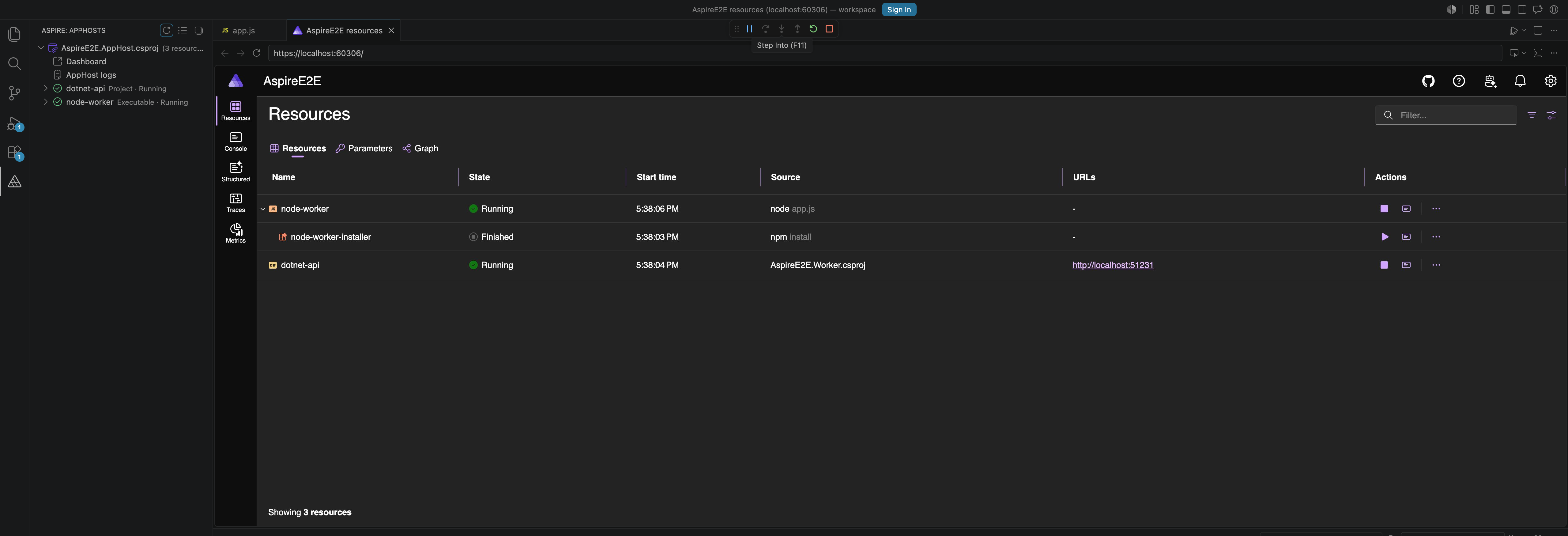Open resource filter options icon
The width and height of the screenshot is (1568, 536).
[x=1532, y=115]
